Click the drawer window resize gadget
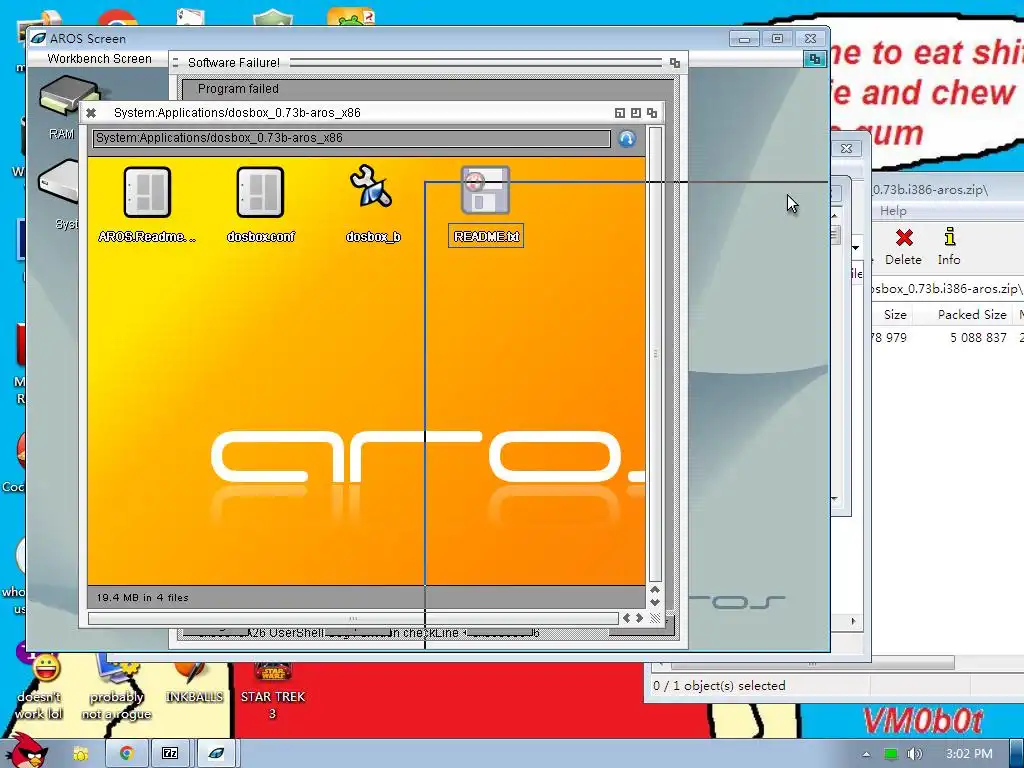 coord(655,618)
